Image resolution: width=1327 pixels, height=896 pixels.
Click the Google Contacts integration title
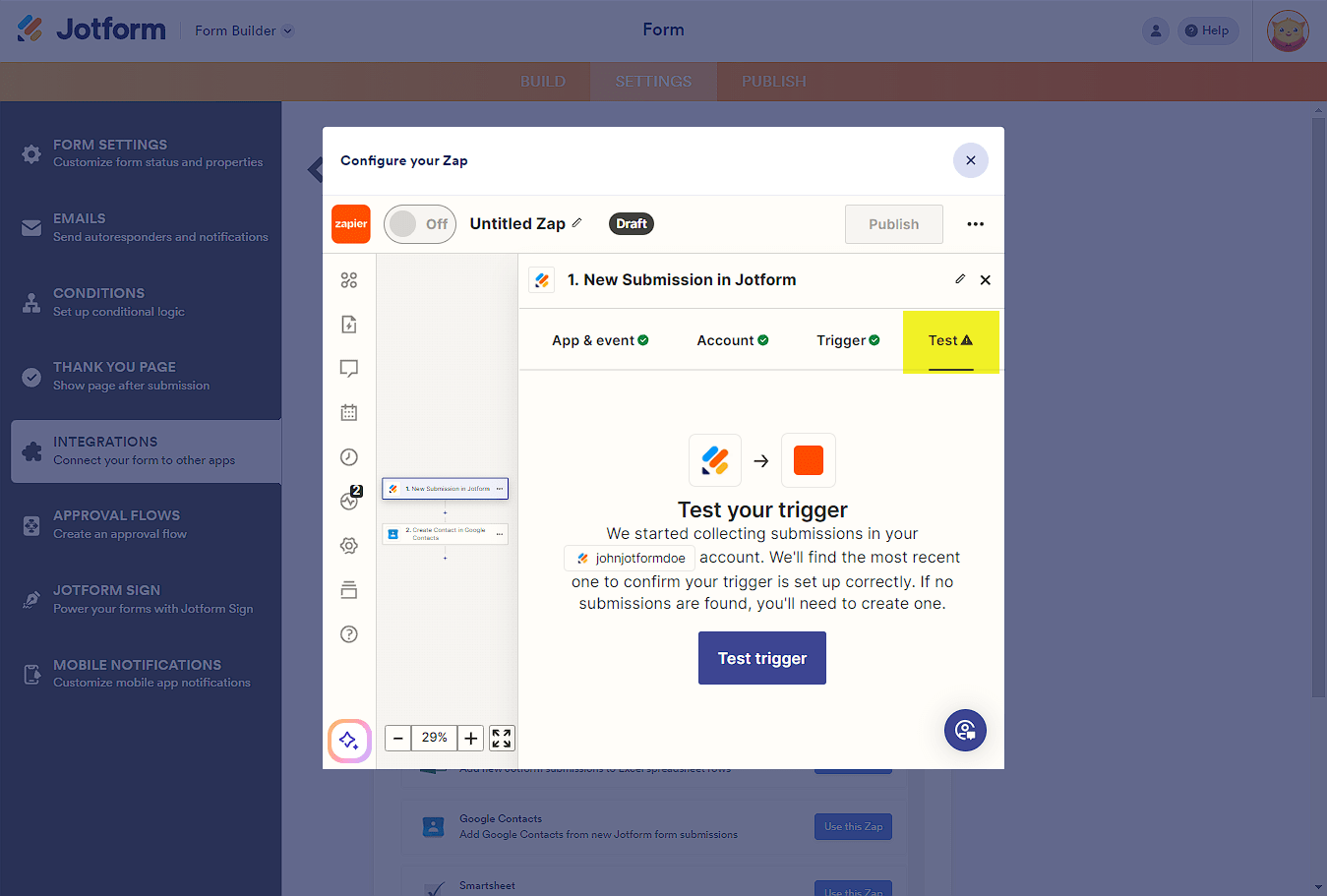tap(501, 818)
